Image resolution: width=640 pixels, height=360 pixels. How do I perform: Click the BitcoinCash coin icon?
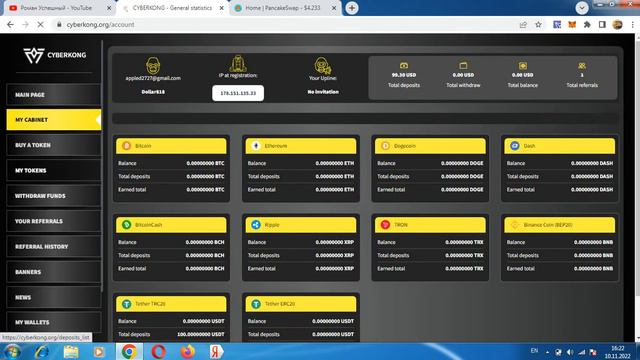pos(127,225)
